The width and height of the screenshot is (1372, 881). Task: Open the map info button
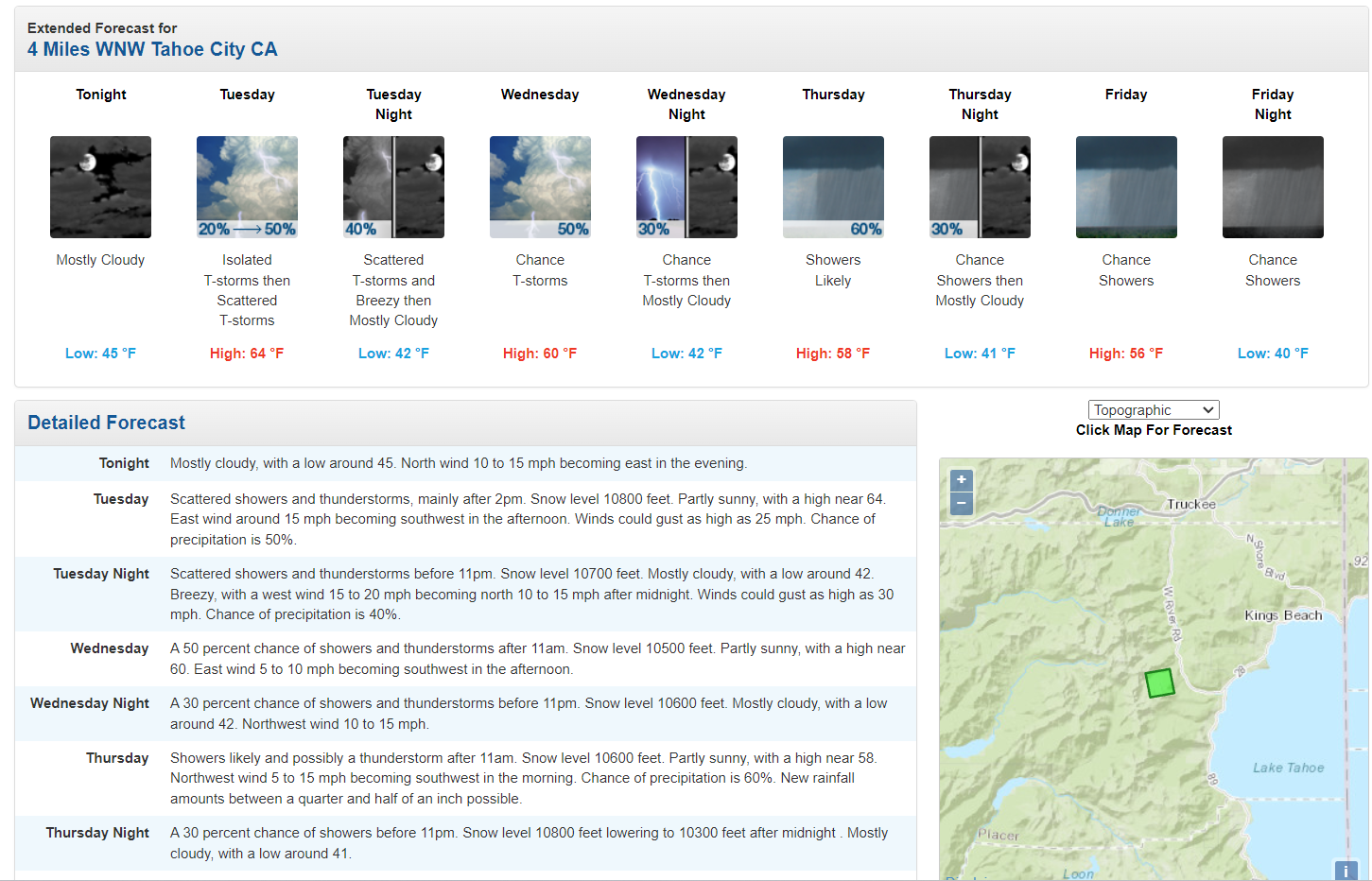(1346, 871)
